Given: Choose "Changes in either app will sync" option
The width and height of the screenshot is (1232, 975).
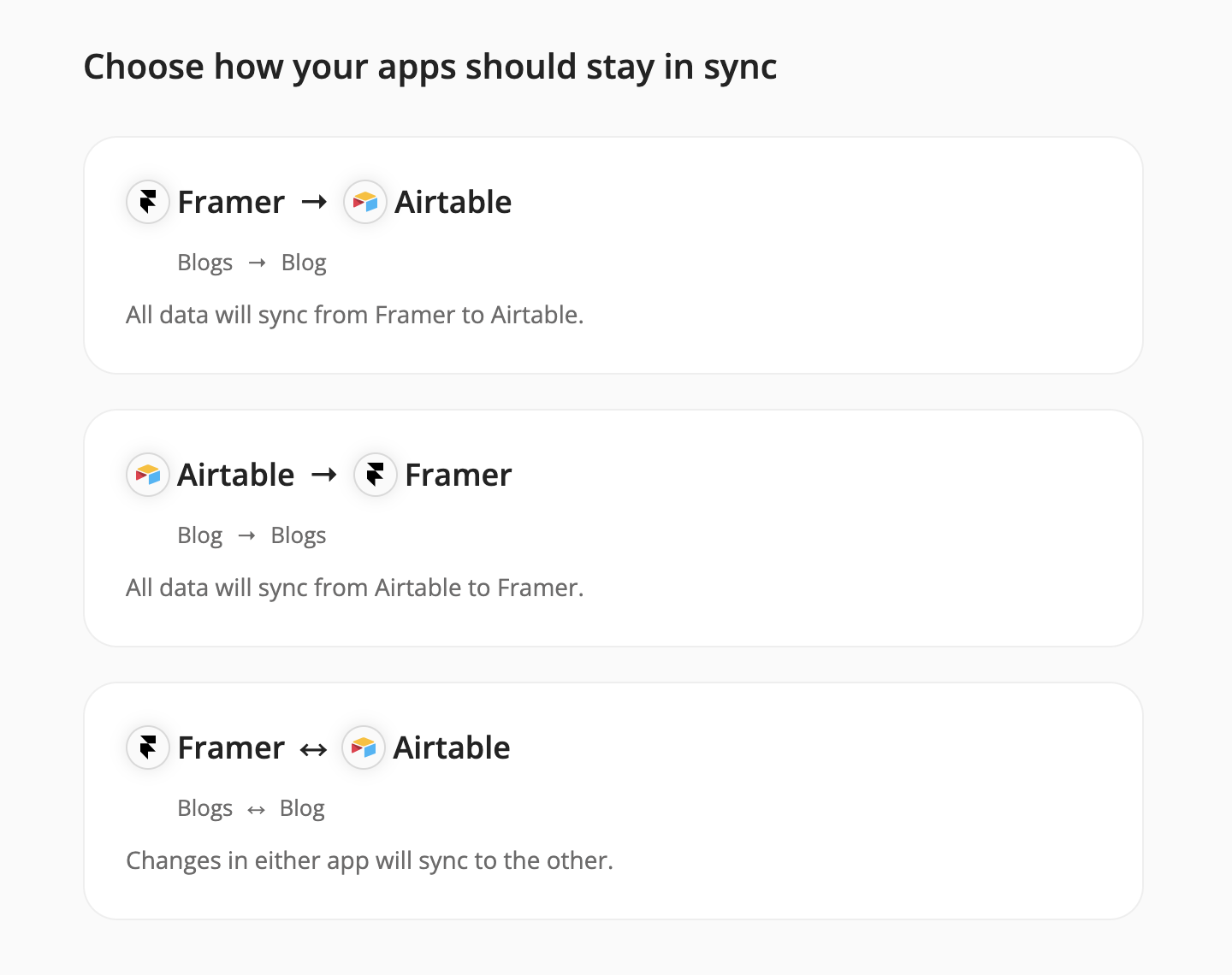Looking at the screenshot, I should coord(370,861).
